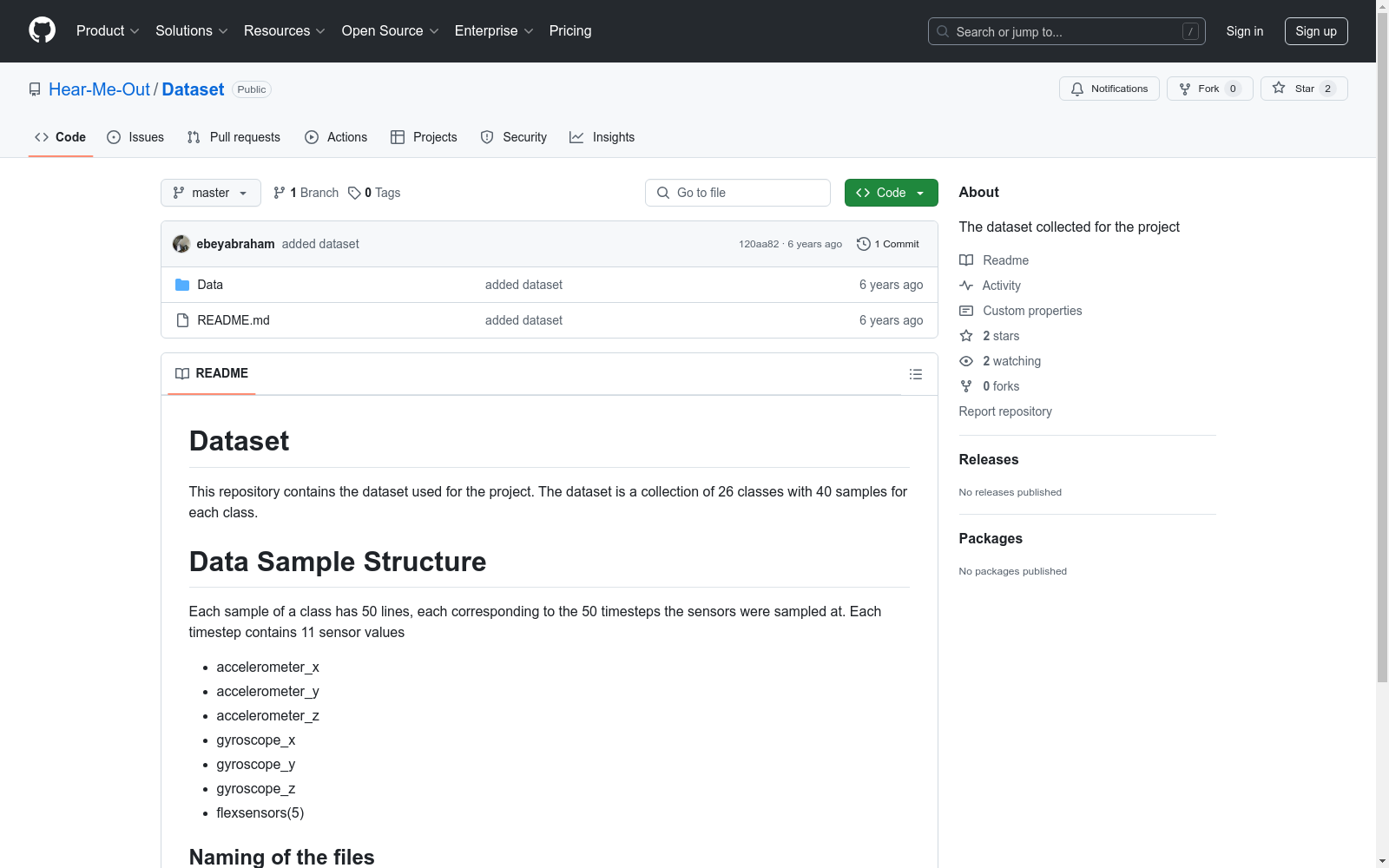
Task: Click the Star icon button
Action: point(1279,89)
